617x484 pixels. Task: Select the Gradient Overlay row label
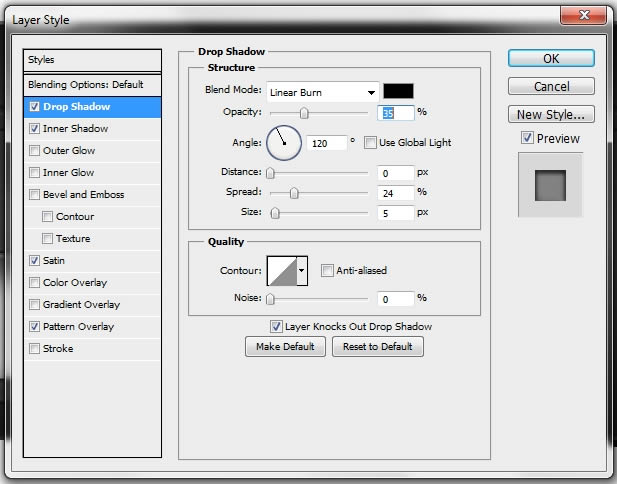(x=81, y=305)
